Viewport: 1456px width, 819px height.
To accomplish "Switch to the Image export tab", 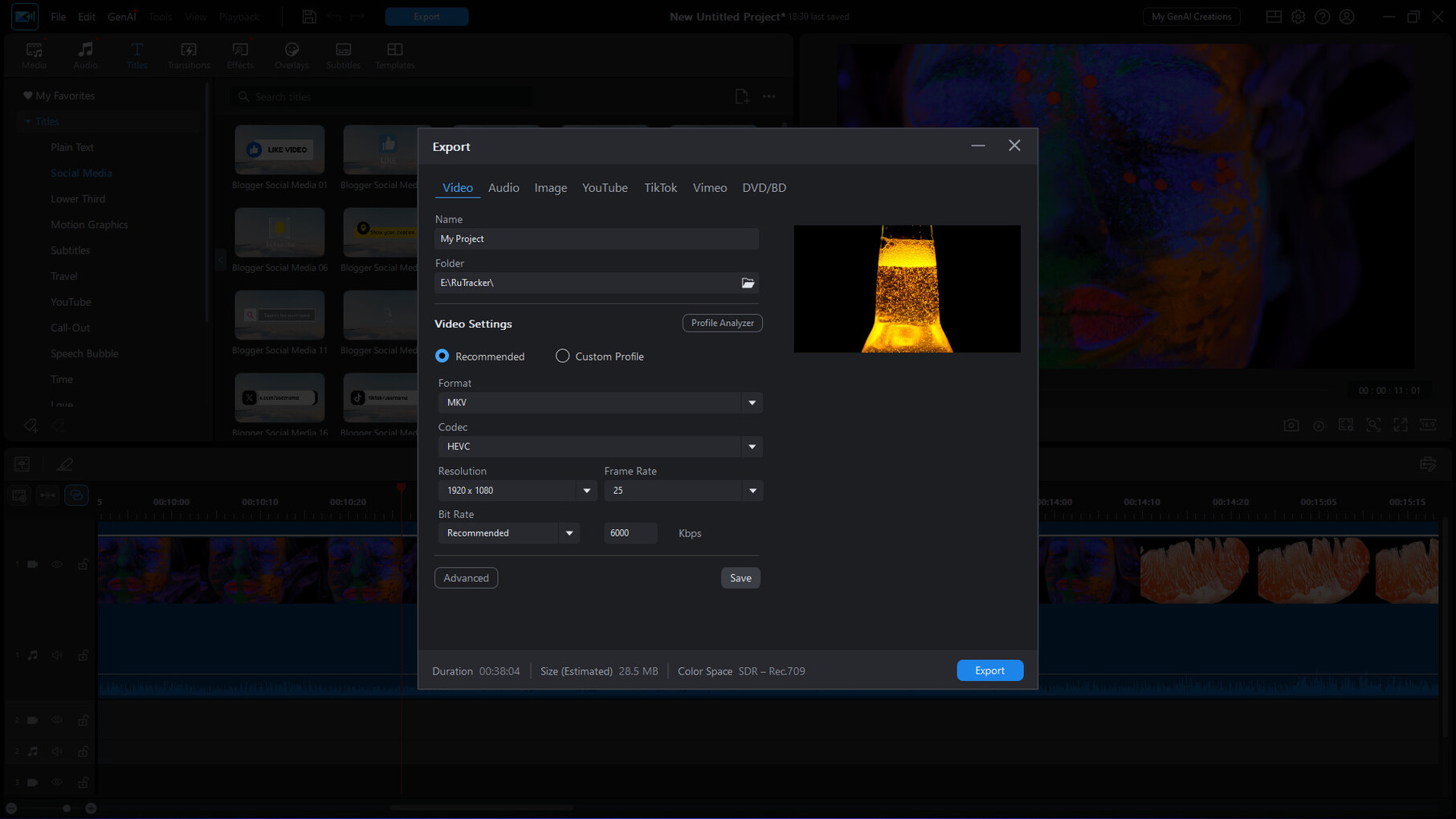I will pos(551,188).
